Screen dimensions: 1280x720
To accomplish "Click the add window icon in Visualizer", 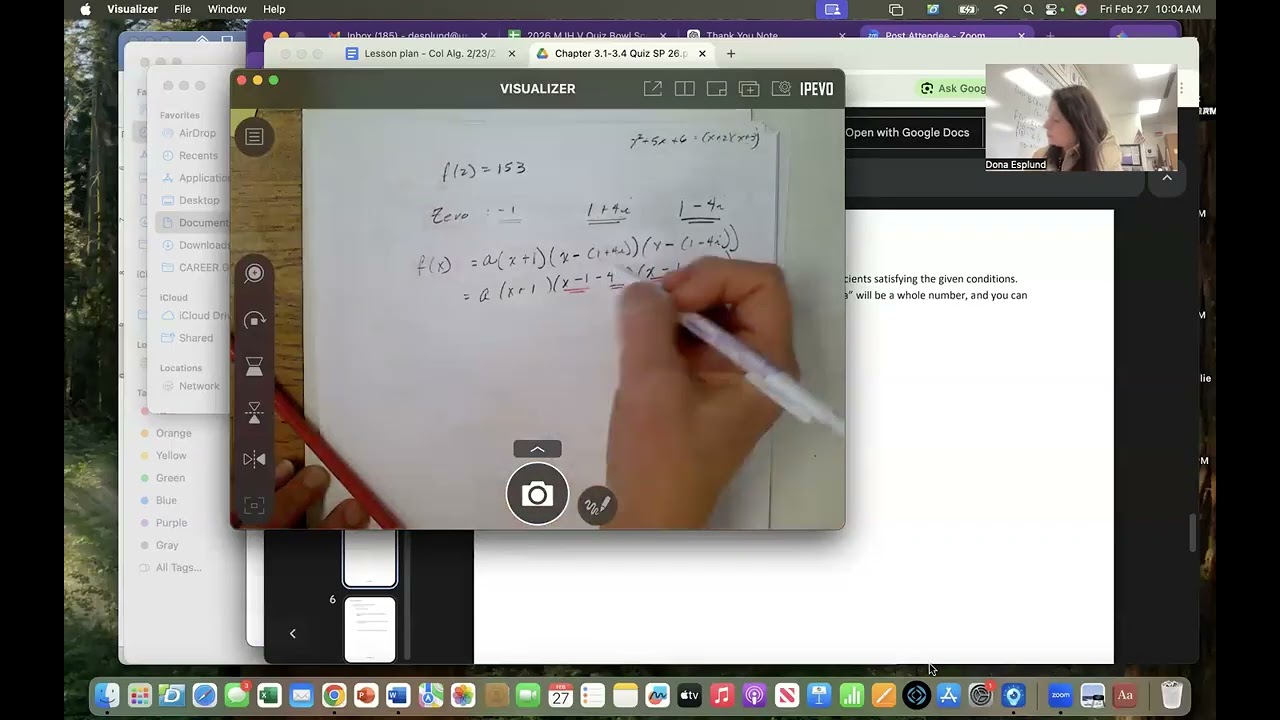I will point(749,89).
